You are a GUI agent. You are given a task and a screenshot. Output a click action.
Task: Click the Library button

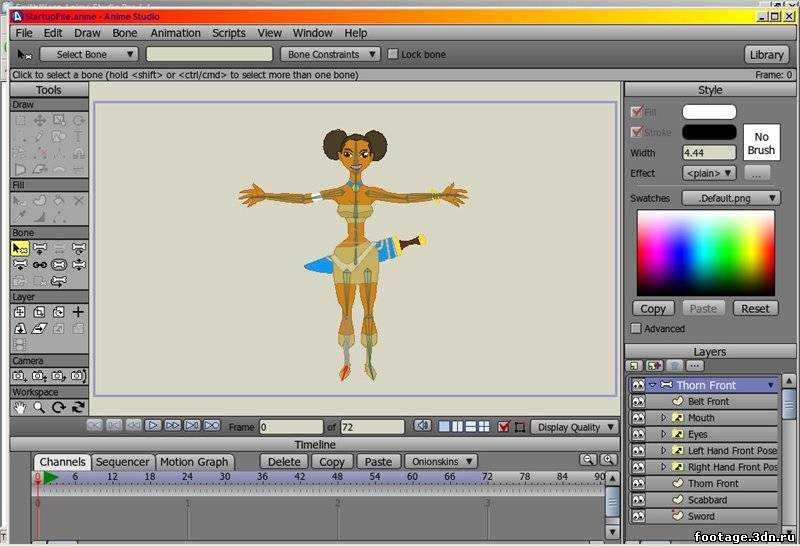[766, 55]
